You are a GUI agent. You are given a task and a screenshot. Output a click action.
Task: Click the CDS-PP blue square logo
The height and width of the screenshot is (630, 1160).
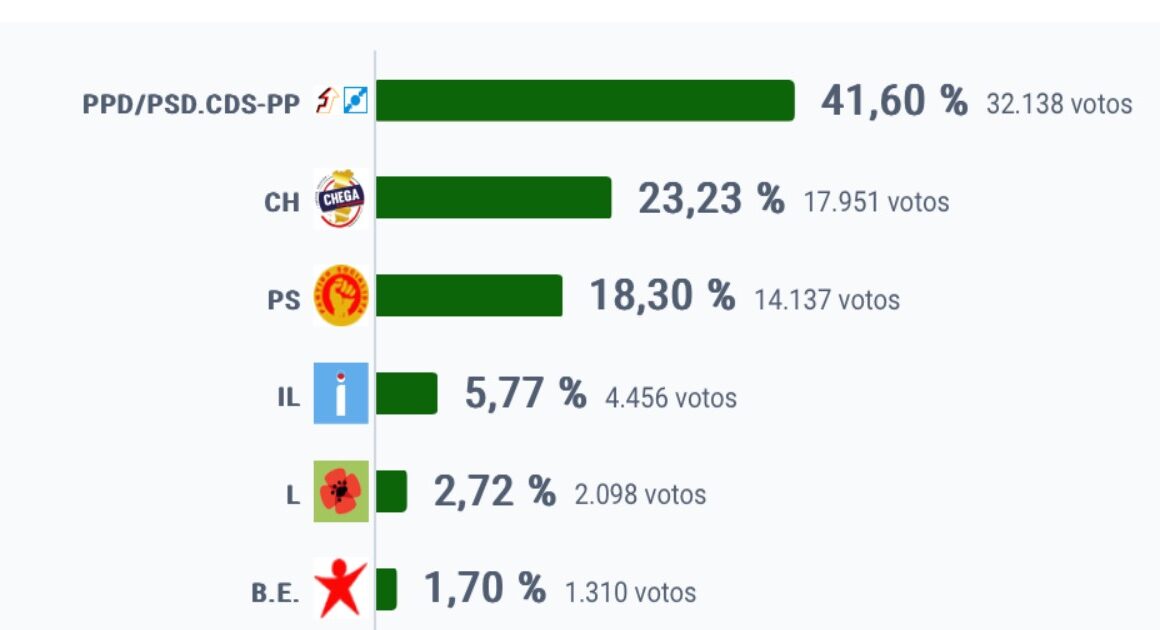(355, 100)
